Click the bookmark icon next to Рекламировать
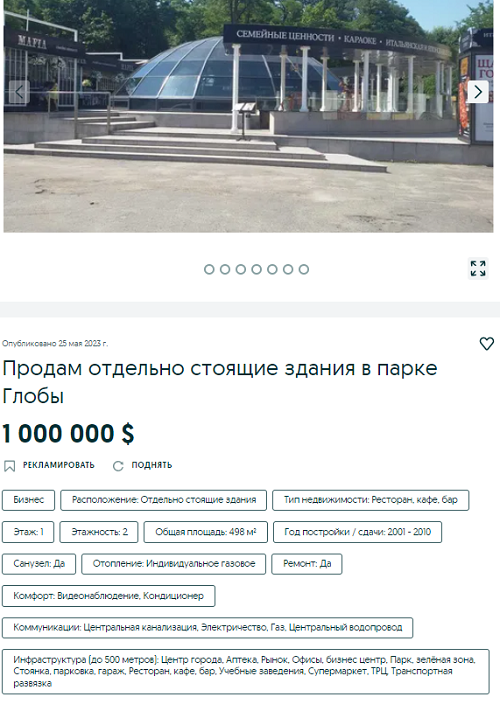Viewport: 500px width, 704px height. point(9,466)
